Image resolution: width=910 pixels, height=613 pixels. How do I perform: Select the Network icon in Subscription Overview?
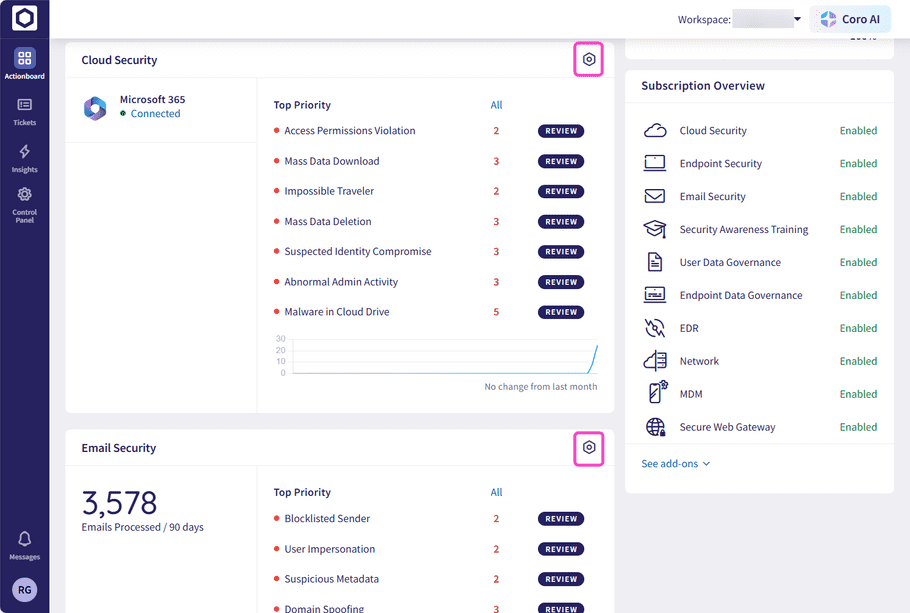click(654, 360)
